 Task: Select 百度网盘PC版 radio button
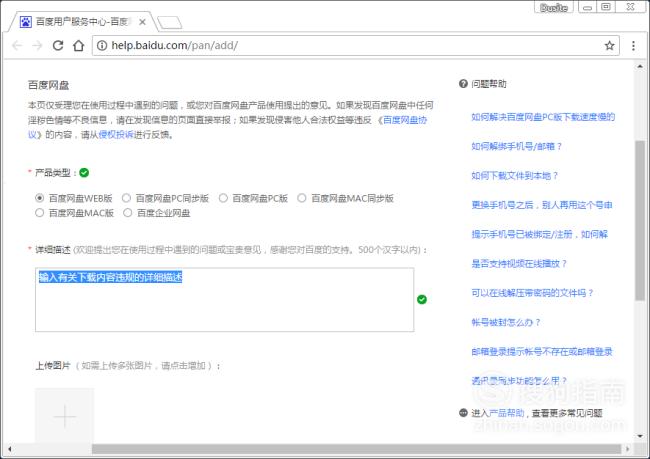(223, 198)
